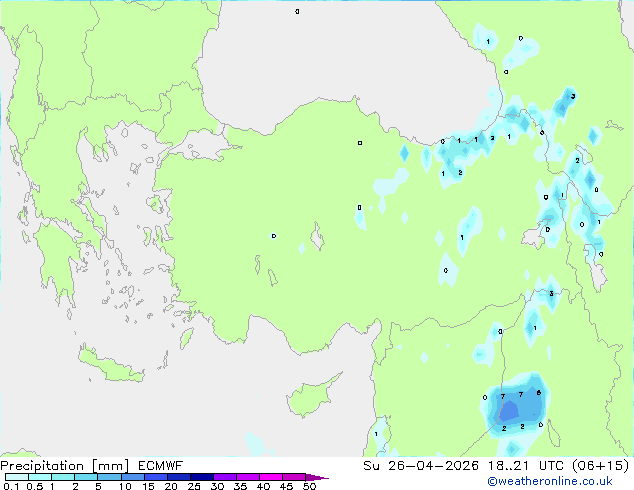Select the 2–5 mm legend color
The height and width of the screenshot is (490, 634).
click(86, 477)
